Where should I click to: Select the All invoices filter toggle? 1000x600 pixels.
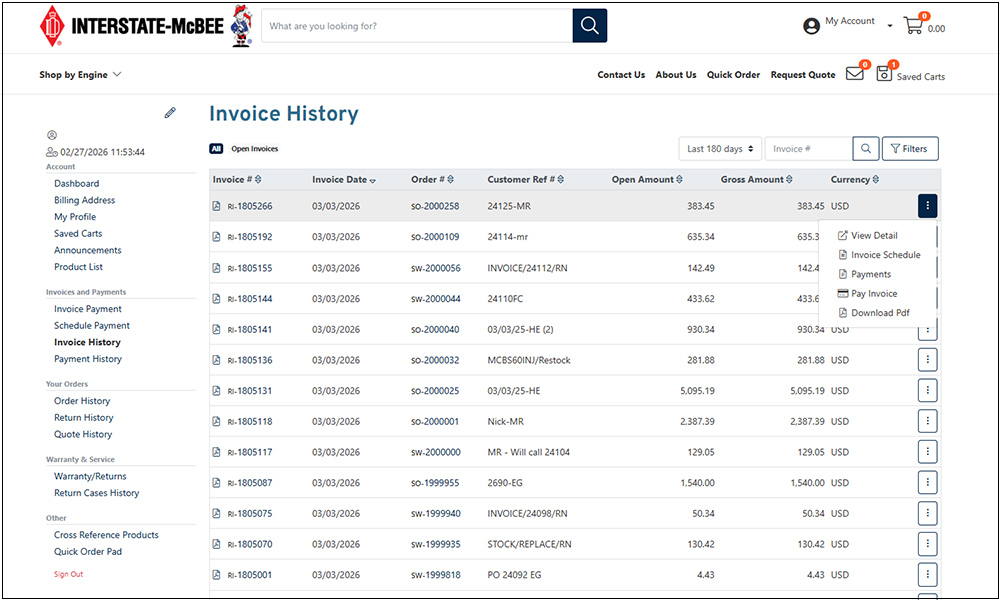pyautogui.click(x=216, y=149)
